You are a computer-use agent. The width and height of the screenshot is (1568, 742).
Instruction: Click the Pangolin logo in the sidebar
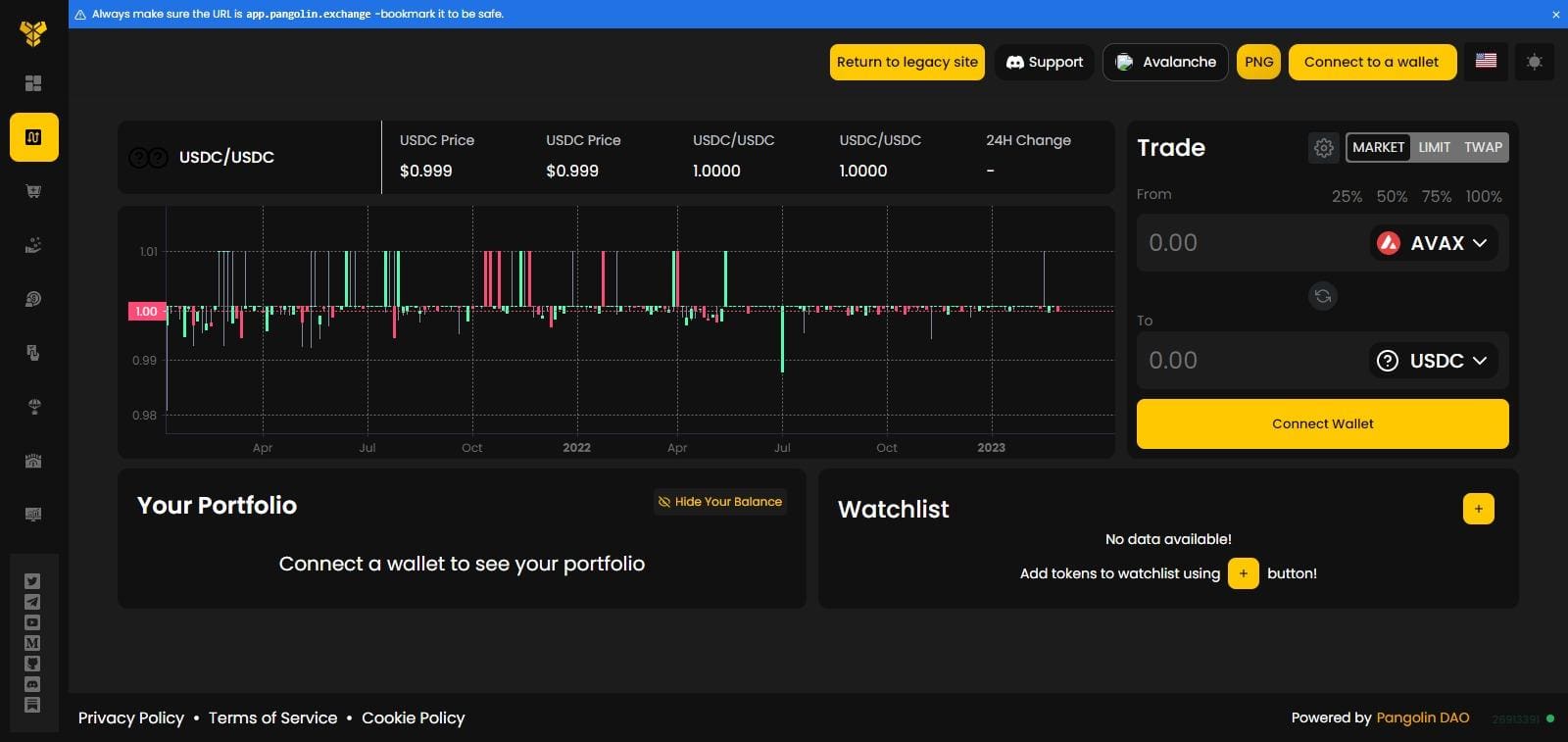[33, 32]
